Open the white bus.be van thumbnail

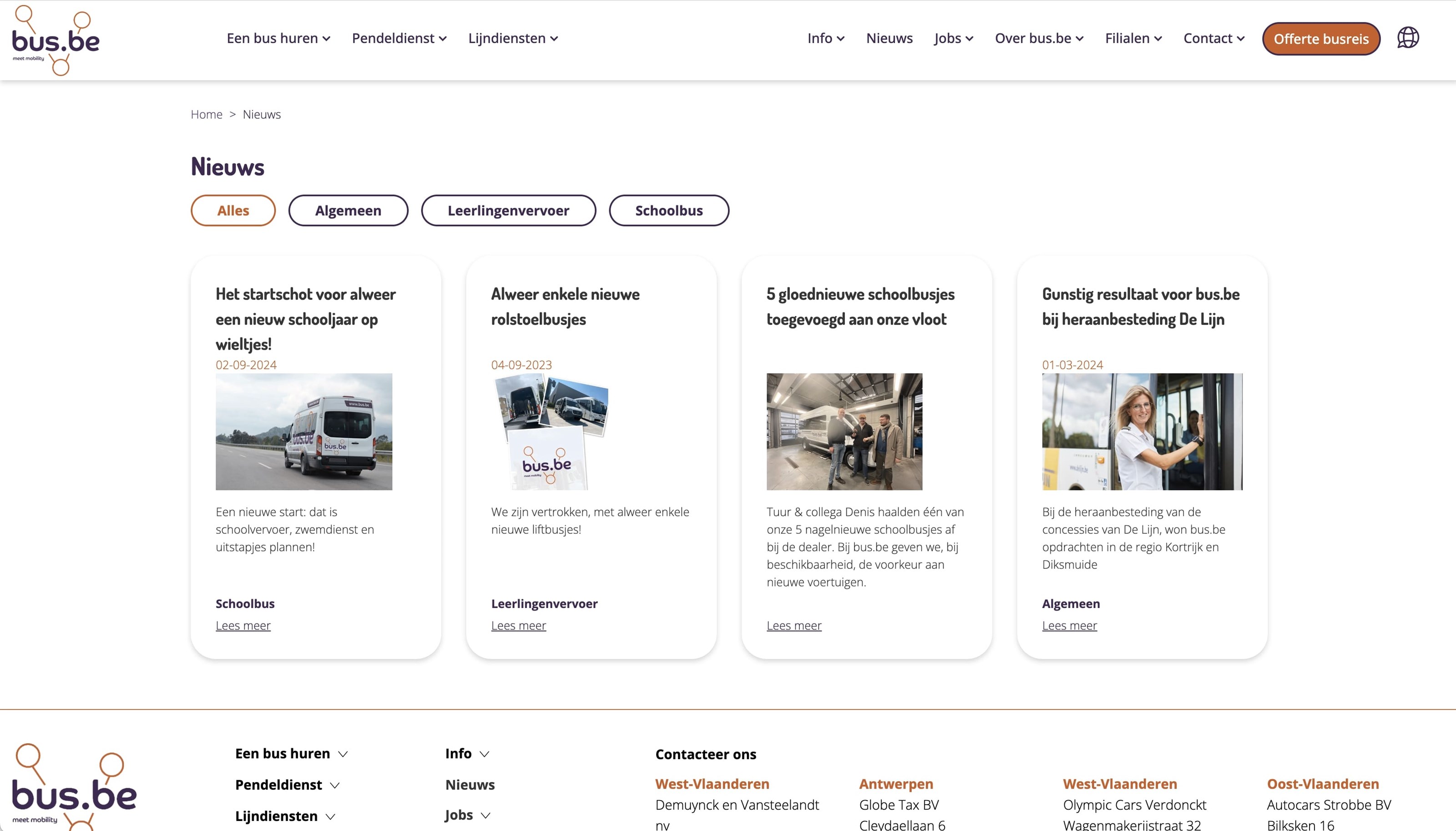(303, 431)
